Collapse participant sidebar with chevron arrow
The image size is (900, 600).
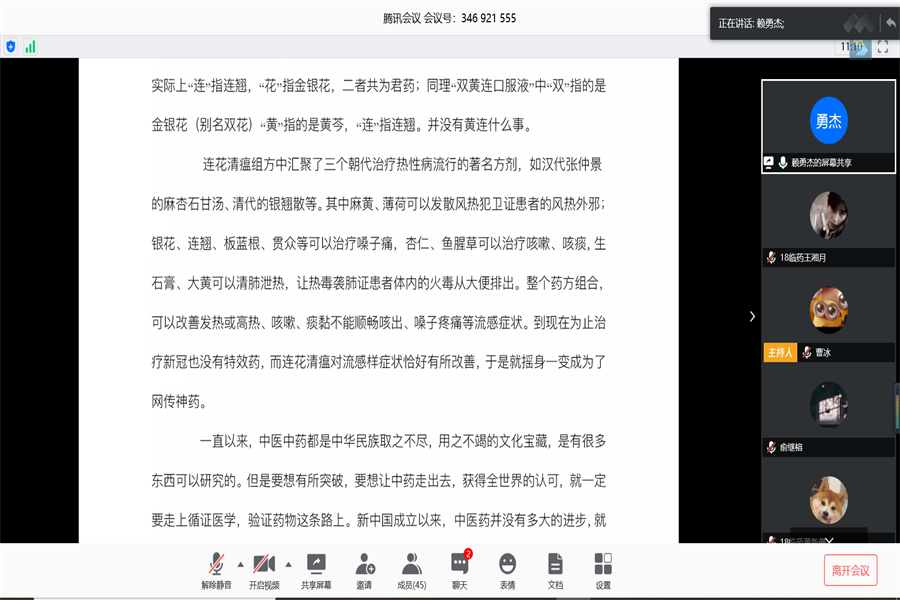(752, 316)
